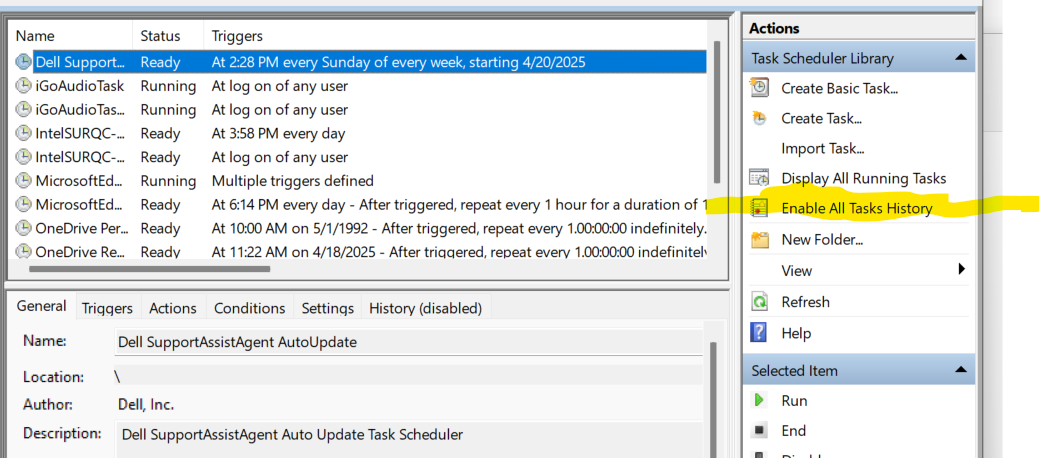Click Help in Actions pane
Screen dimensions: 1041x458
pyautogui.click(x=796, y=333)
